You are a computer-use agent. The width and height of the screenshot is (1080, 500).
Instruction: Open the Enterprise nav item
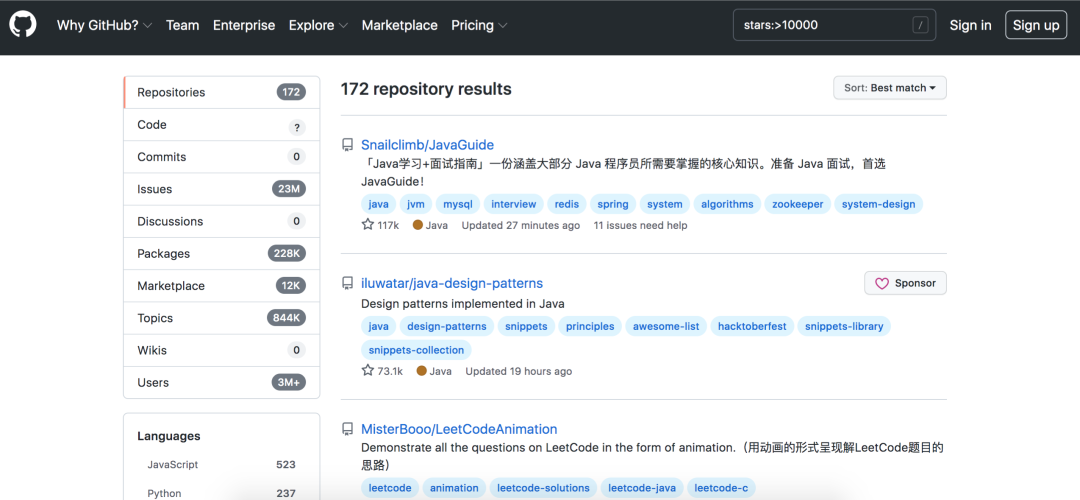pos(244,25)
